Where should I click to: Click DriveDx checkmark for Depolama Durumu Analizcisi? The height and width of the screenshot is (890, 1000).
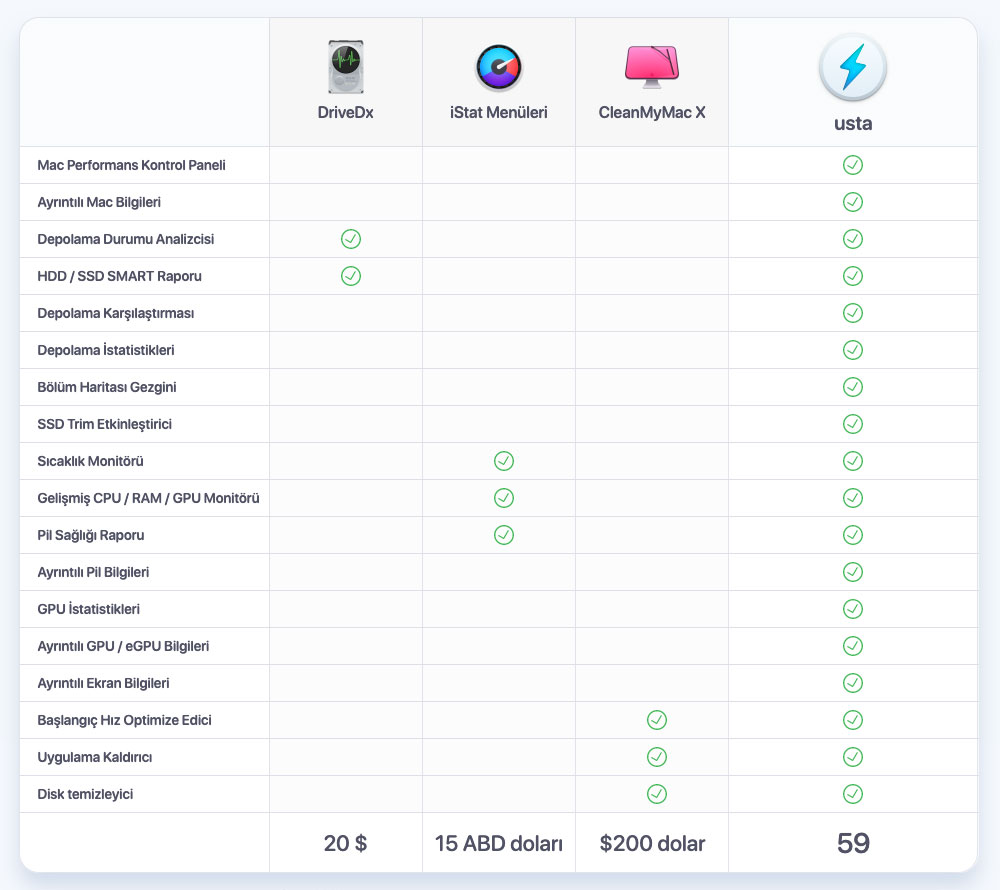(351, 239)
